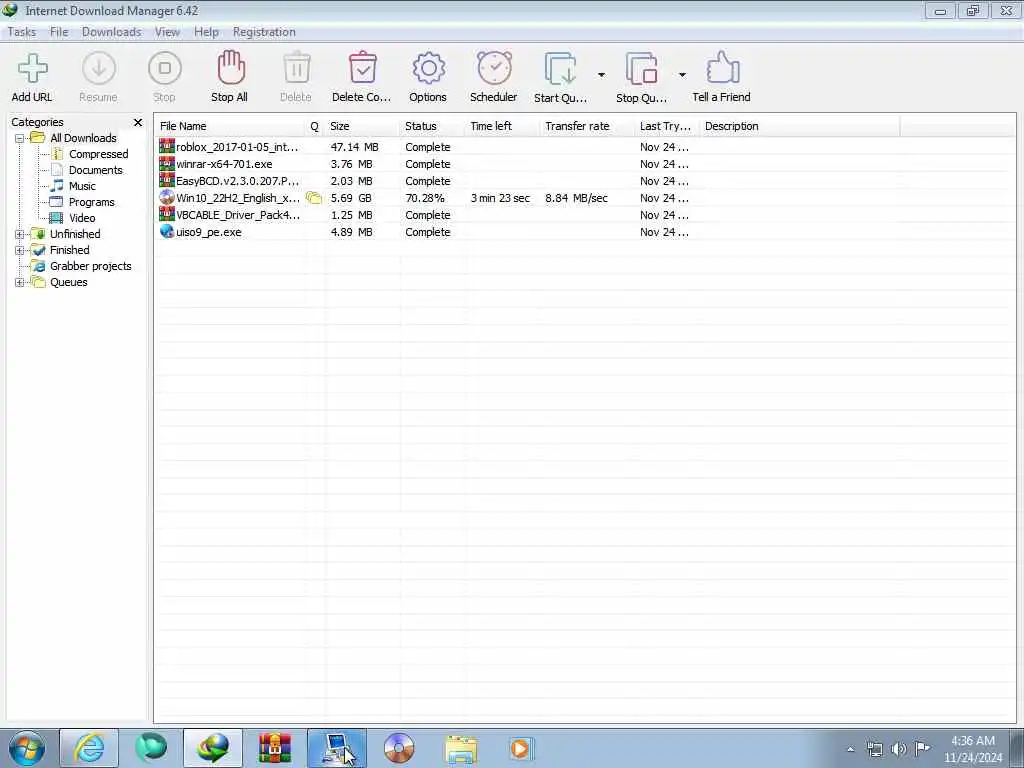Click the Delete trash can icon
The height and width of the screenshot is (768, 1024).
296,68
